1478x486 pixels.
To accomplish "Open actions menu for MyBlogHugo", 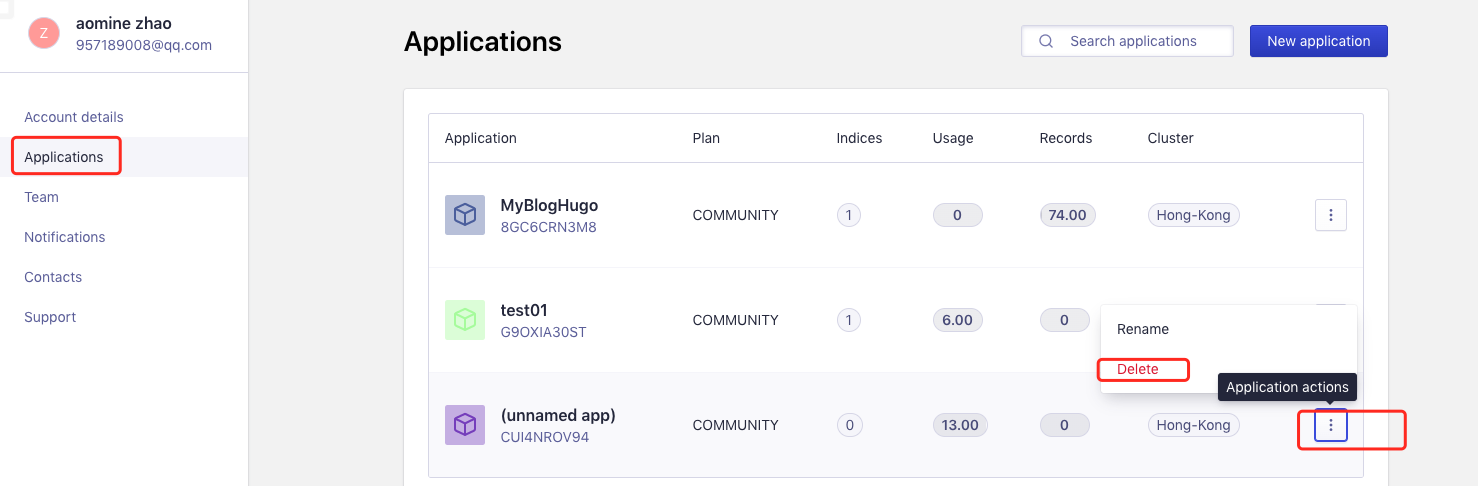I will [1330, 215].
